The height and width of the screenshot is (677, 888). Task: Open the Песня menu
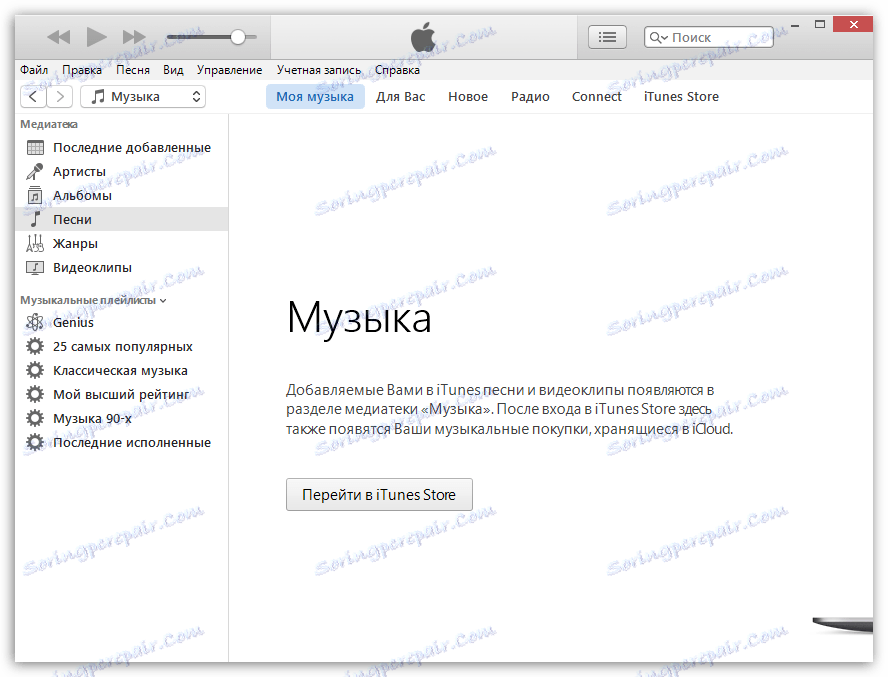pos(133,70)
